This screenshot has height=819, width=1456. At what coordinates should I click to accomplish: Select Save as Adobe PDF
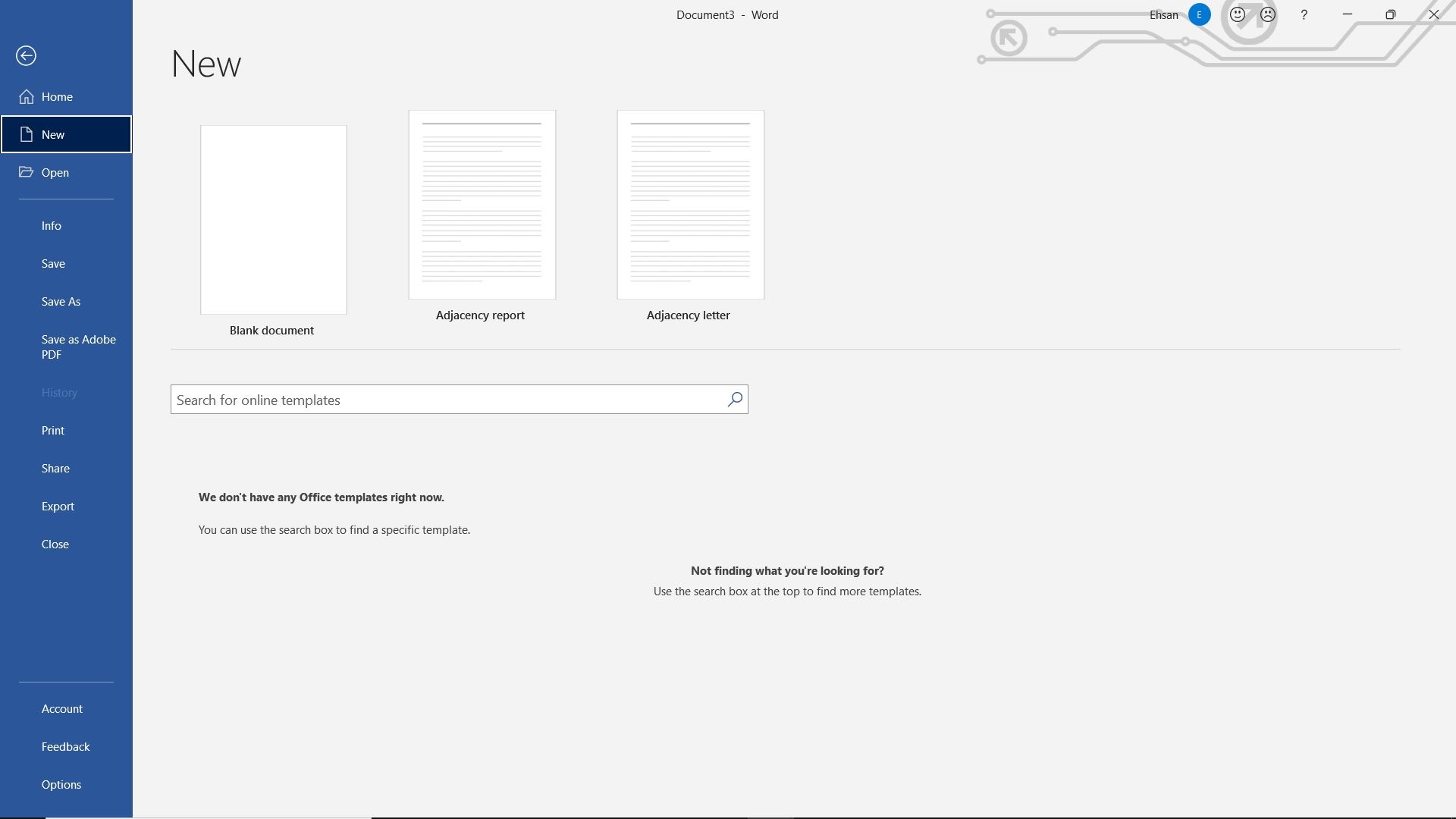pyautogui.click(x=78, y=347)
